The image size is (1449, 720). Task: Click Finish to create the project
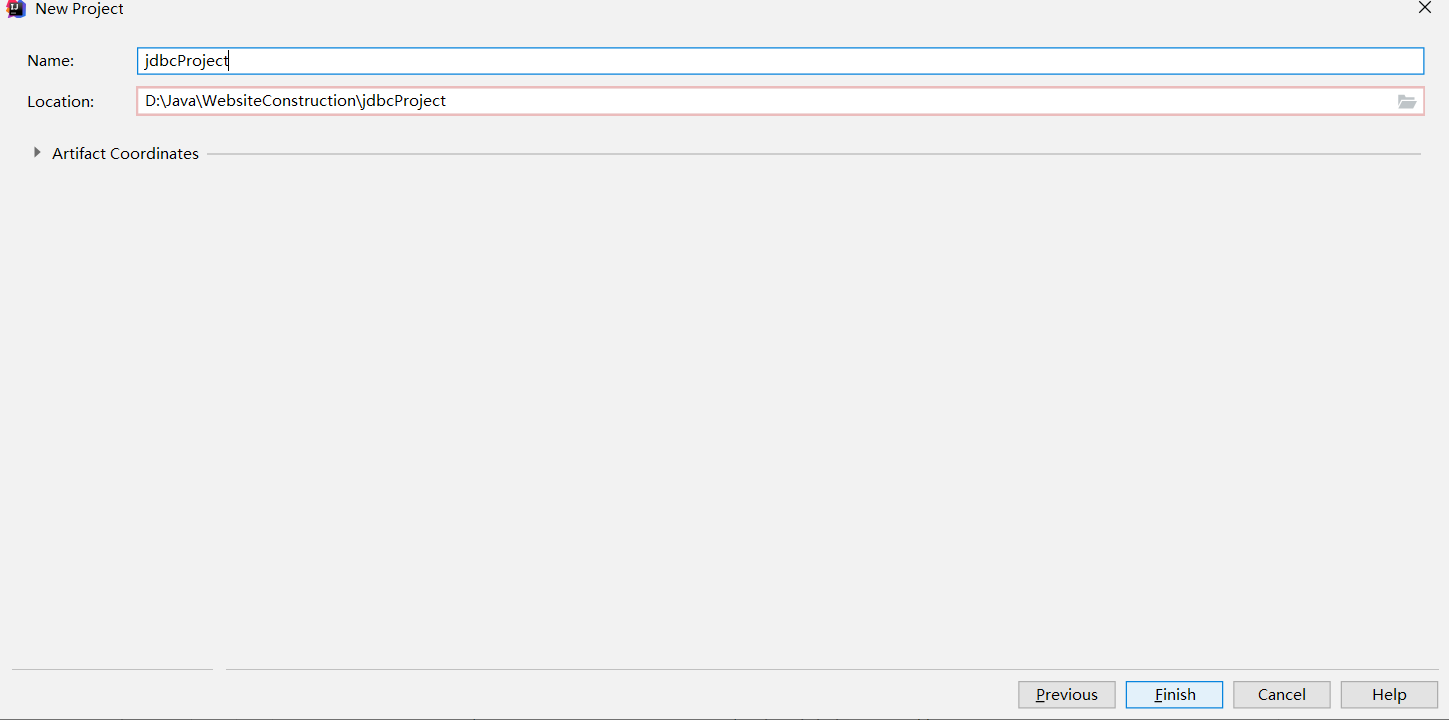[1174, 694]
